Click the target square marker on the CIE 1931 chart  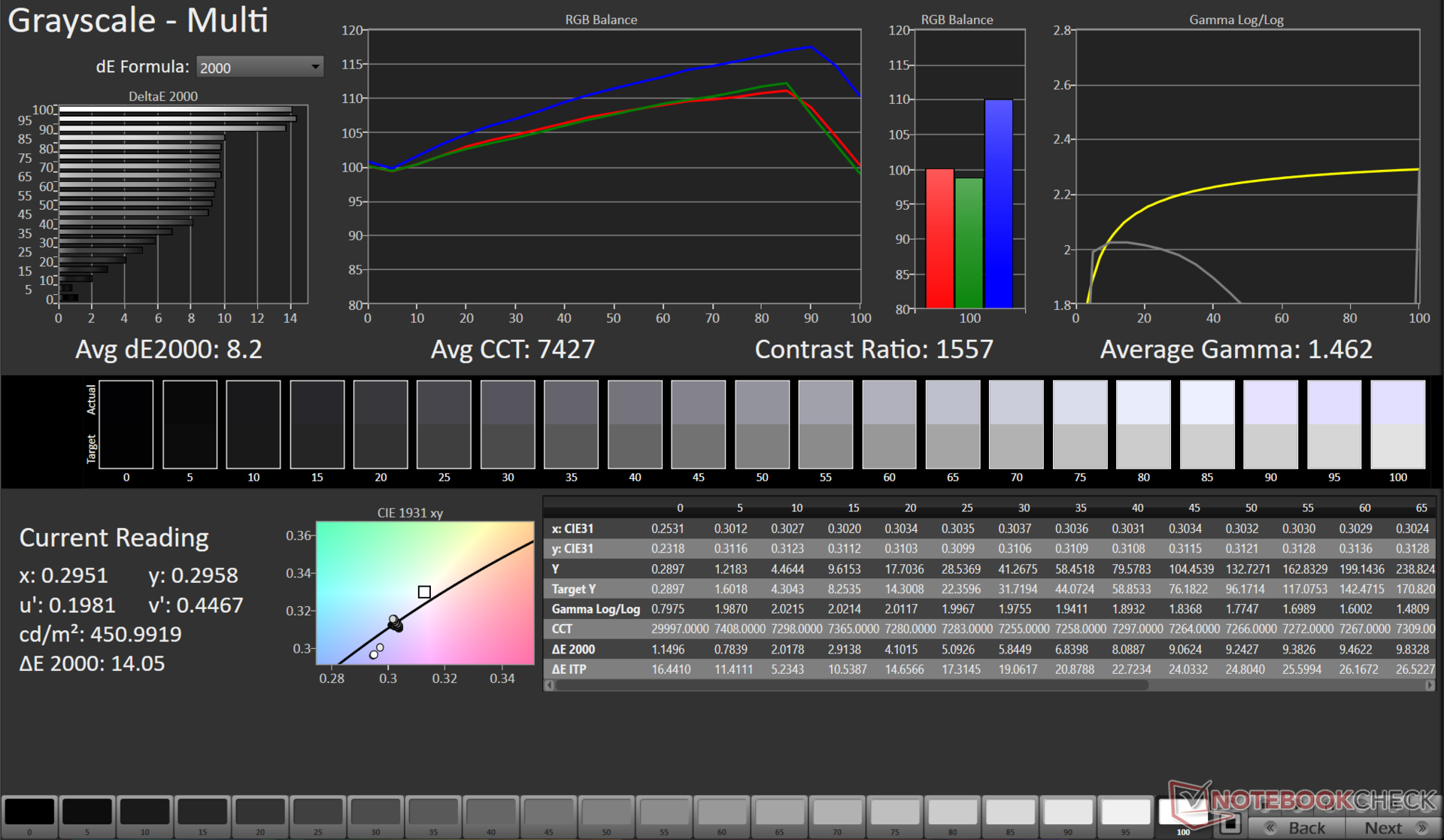point(425,592)
